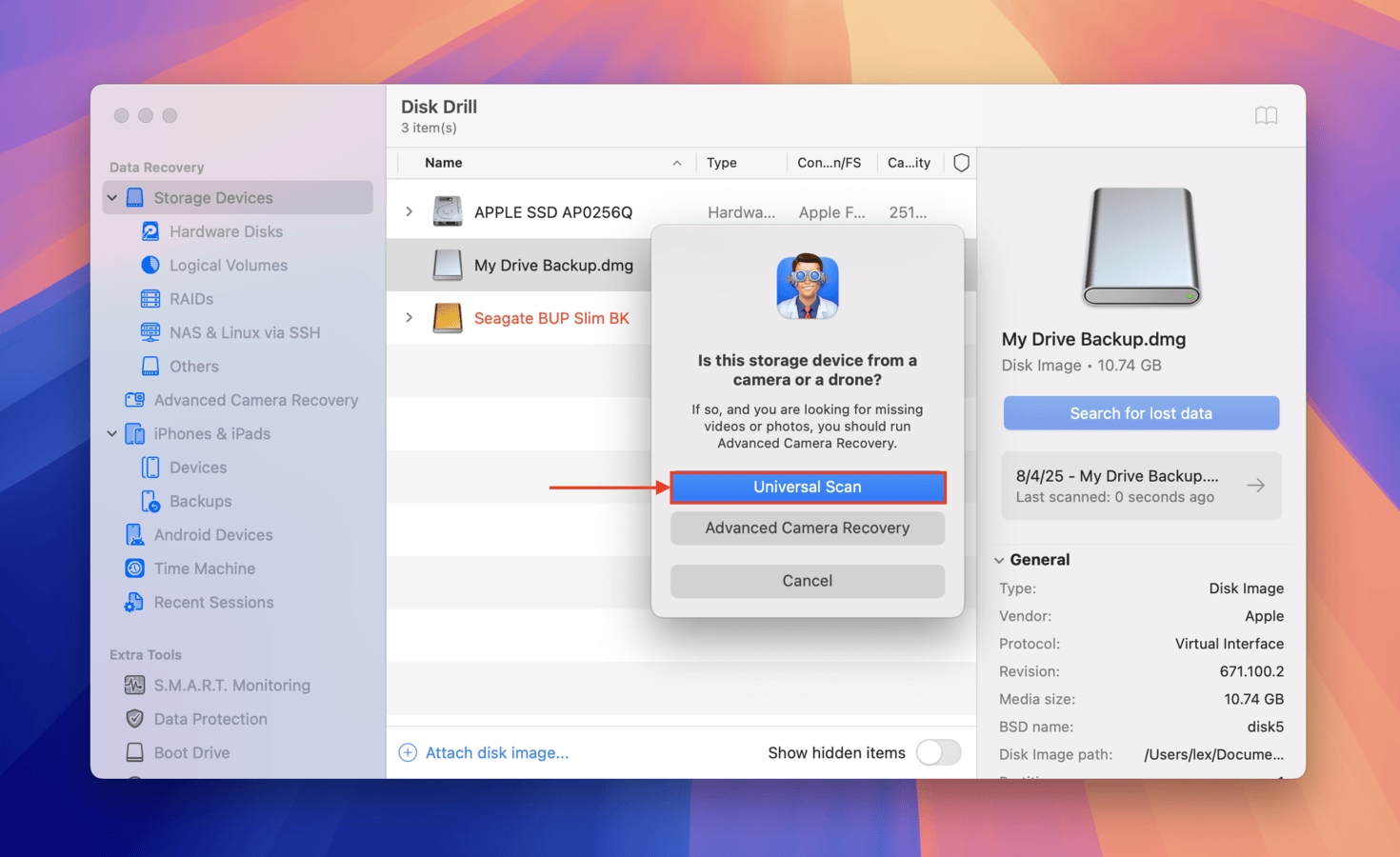
Task: Click Search for lost data button
Action: point(1141,413)
